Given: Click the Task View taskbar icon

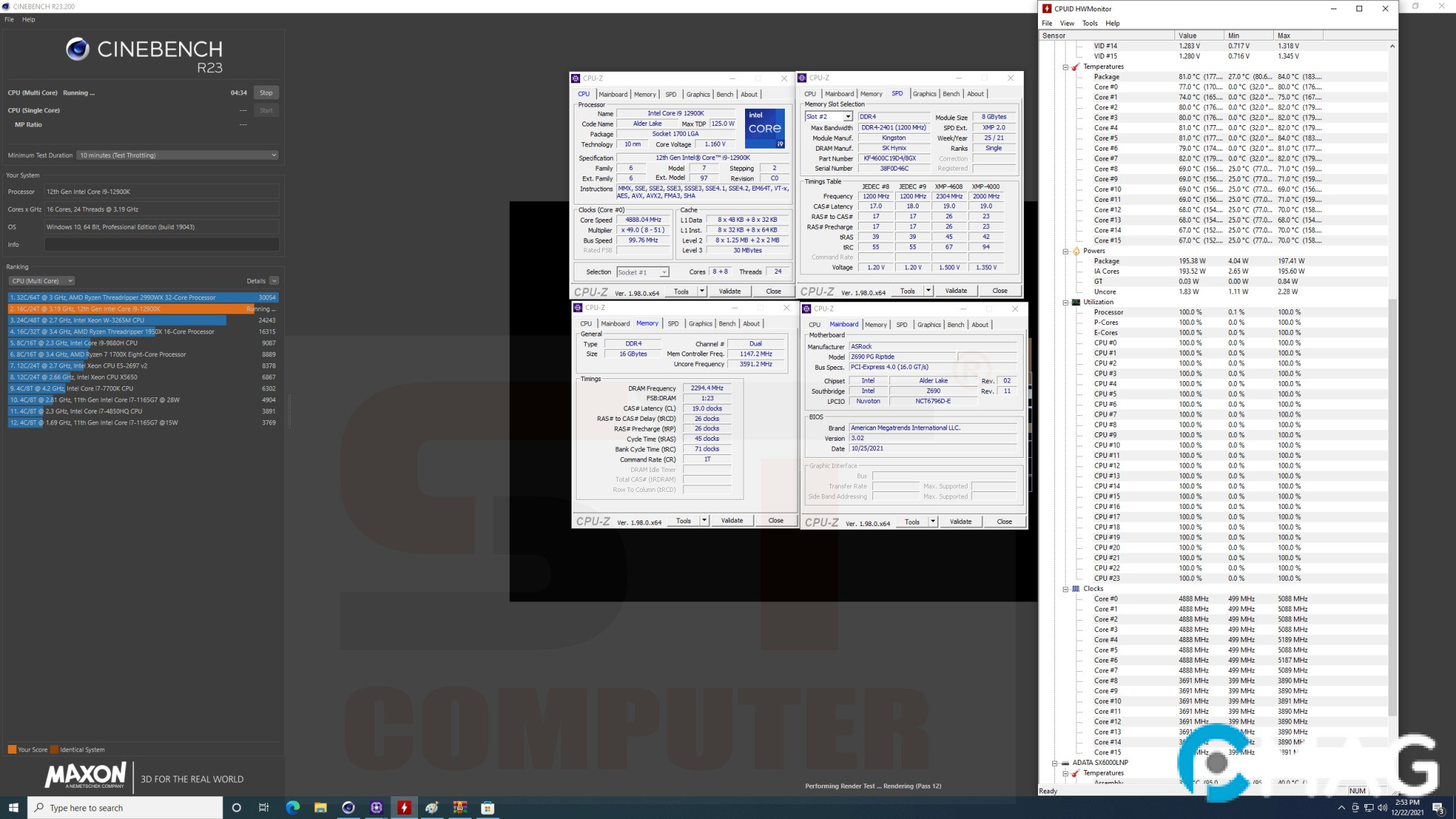Looking at the screenshot, I should (x=264, y=808).
